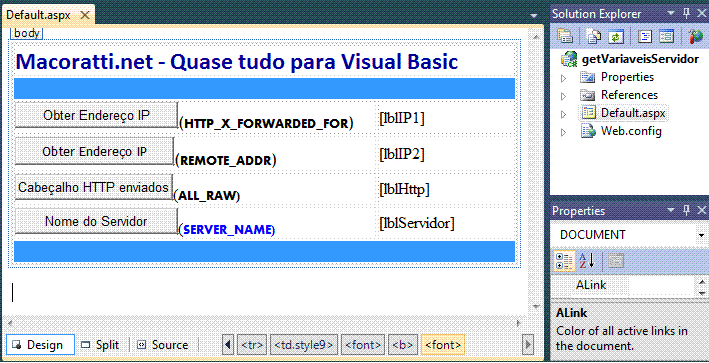709x363 pixels.
Task: Open the DOCUMENT object dropdown in Properties
Action: click(701, 235)
